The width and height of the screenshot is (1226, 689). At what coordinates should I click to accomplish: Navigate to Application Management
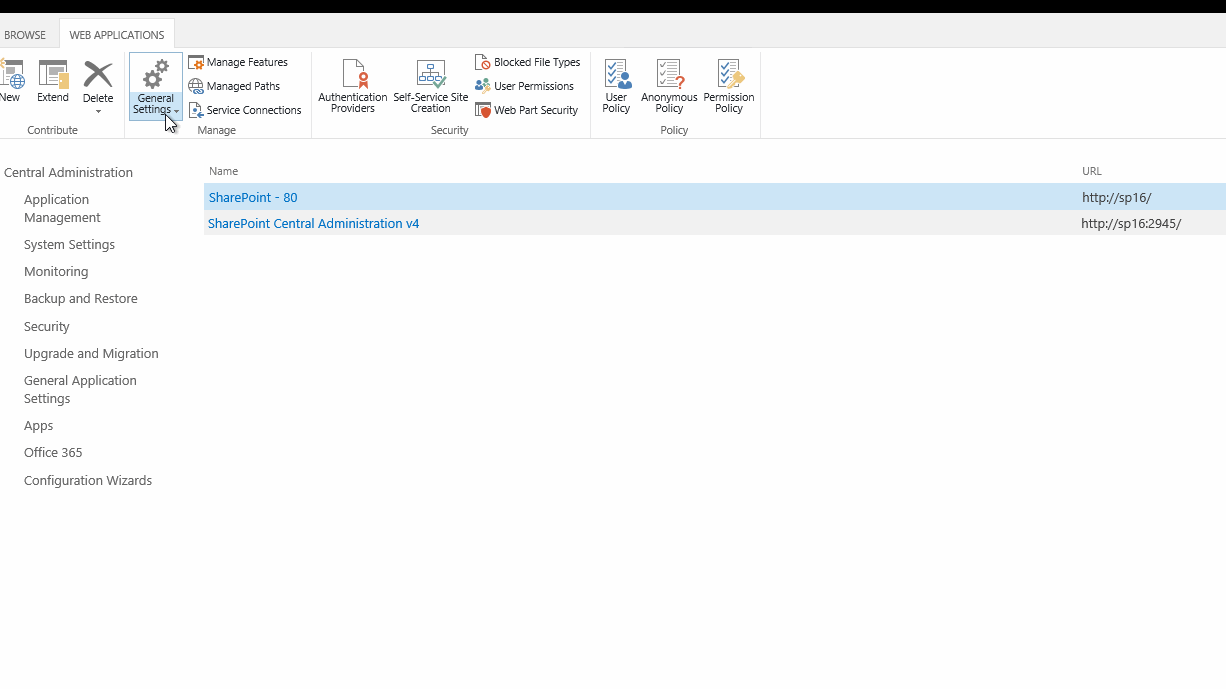tap(56, 208)
